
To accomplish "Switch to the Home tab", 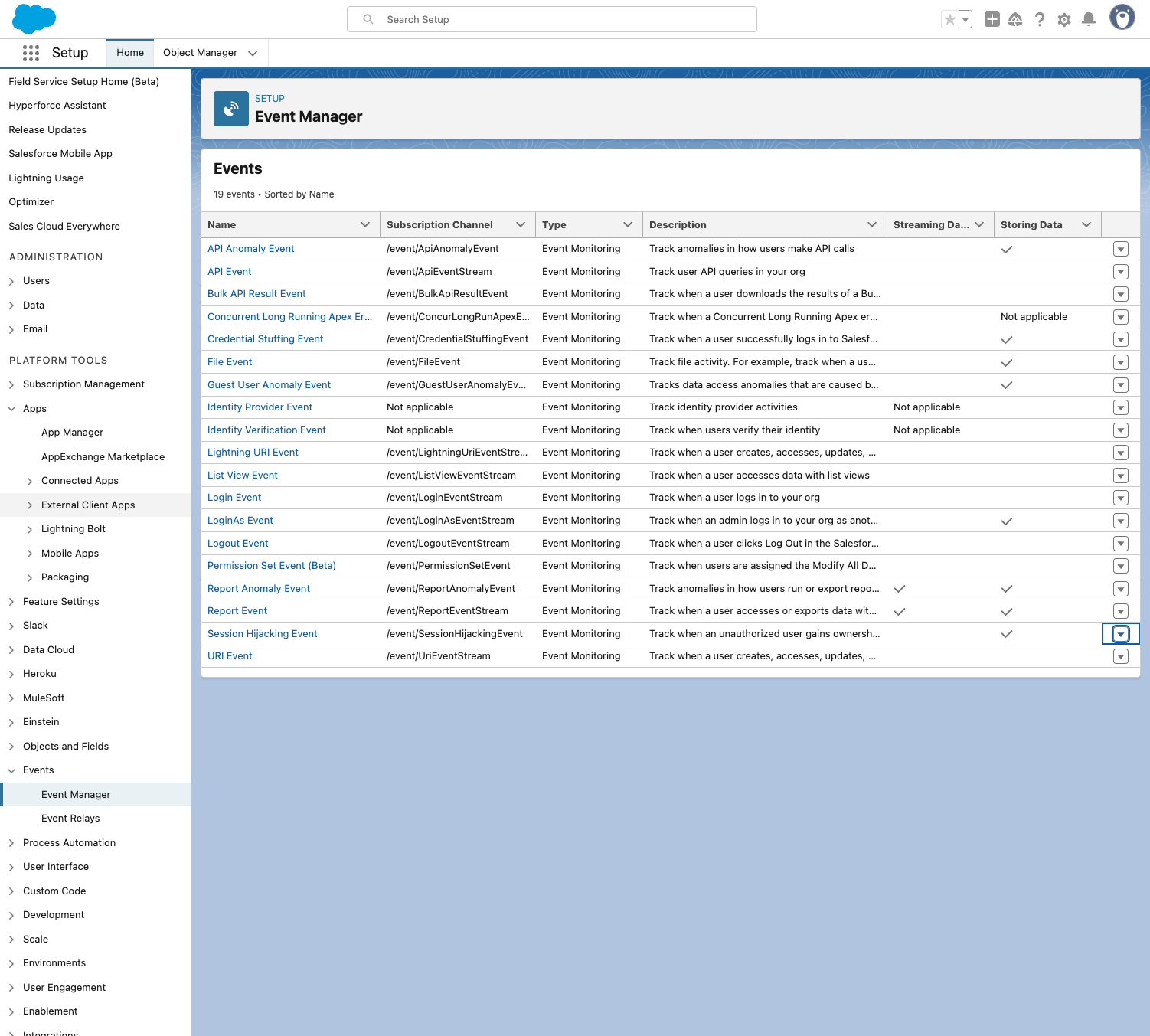I will pyautogui.click(x=130, y=53).
